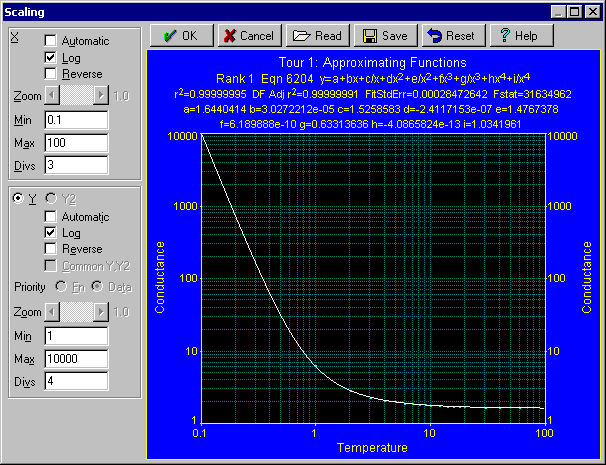The height and width of the screenshot is (465, 606).
Task: Enable X axis Automatic checkbox
Action: click(x=51, y=42)
